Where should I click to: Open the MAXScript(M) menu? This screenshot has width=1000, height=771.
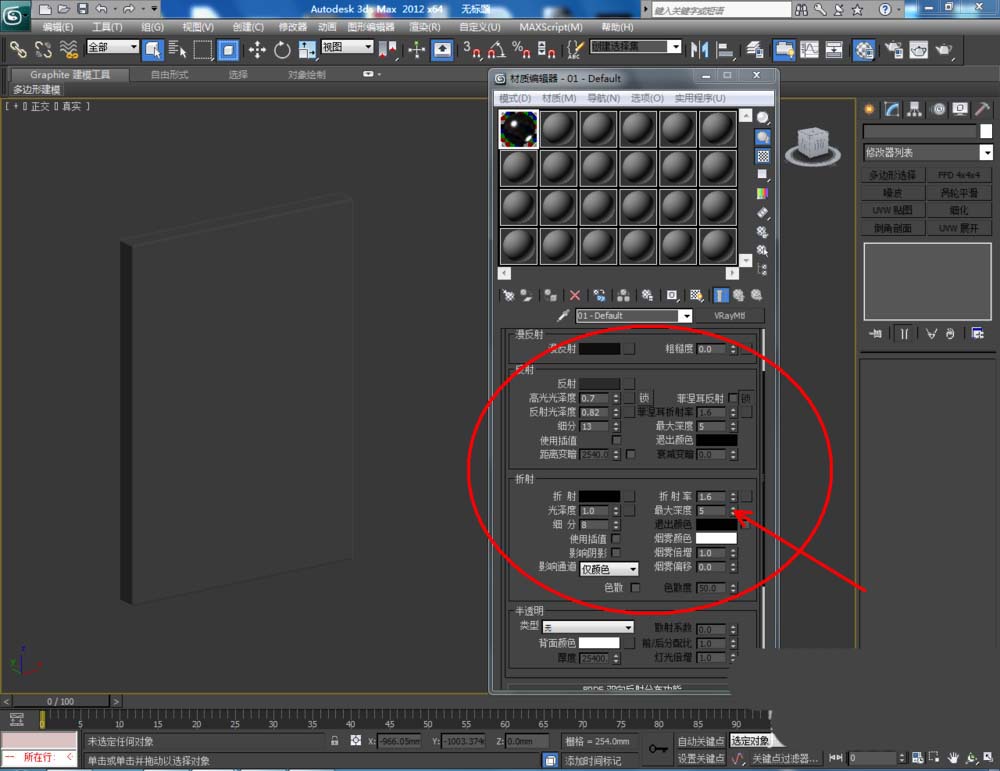click(x=550, y=27)
